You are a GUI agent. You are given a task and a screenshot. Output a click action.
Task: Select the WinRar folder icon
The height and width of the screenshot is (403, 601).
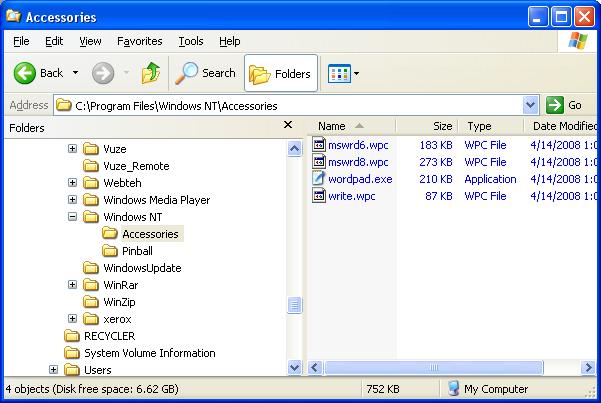[x=91, y=285]
